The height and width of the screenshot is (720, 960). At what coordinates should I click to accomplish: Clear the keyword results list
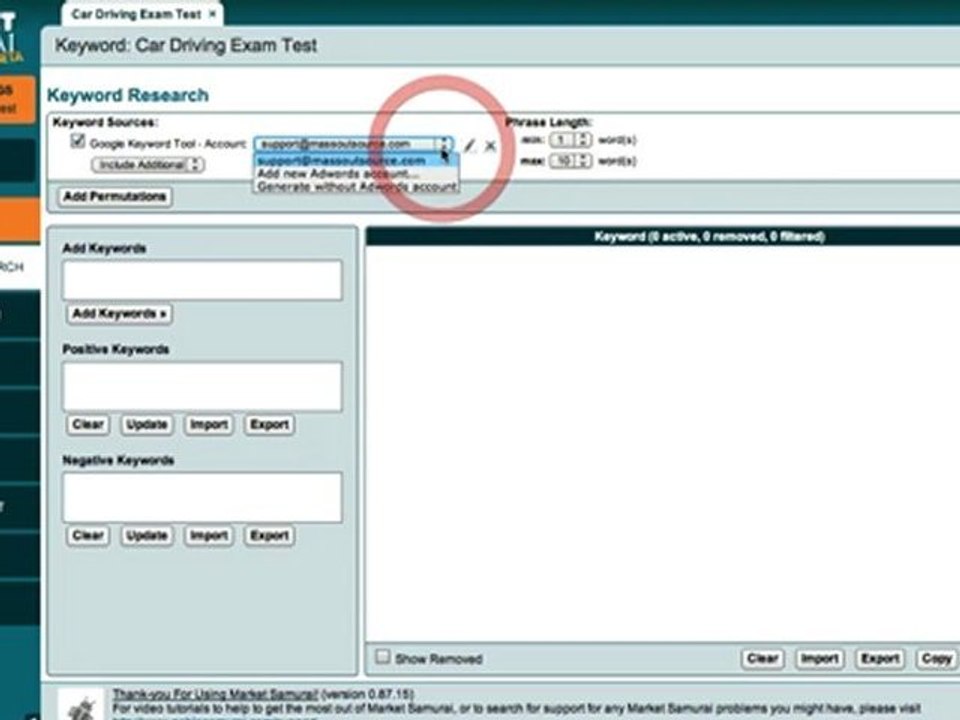(762, 659)
